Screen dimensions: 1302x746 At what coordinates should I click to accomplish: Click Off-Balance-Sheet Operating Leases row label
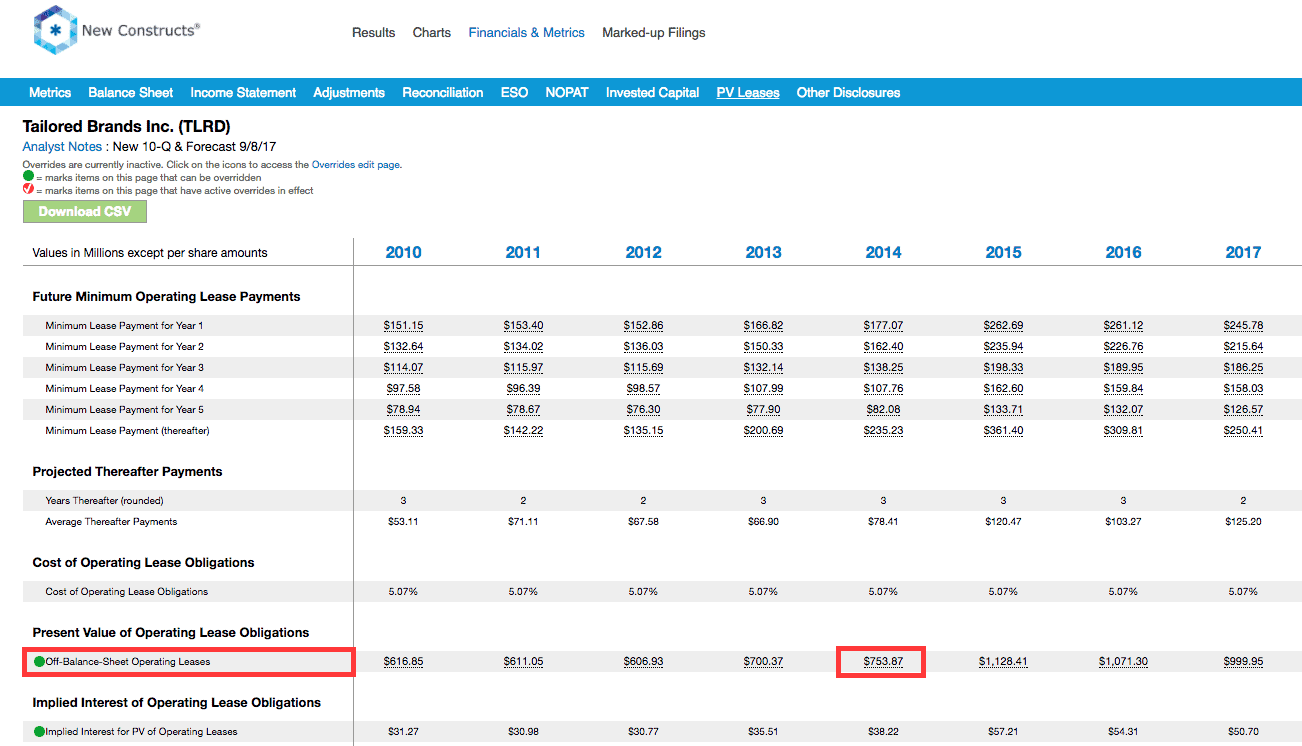pos(128,662)
